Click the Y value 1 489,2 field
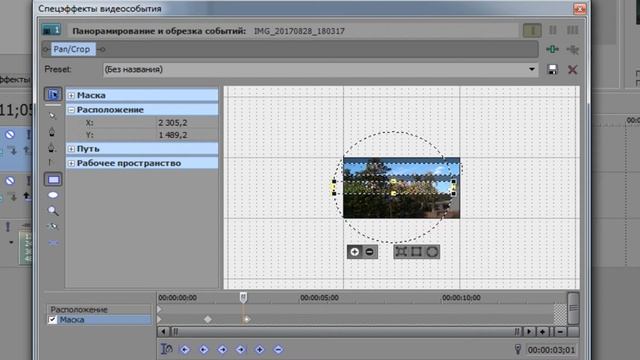 pos(187,135)
